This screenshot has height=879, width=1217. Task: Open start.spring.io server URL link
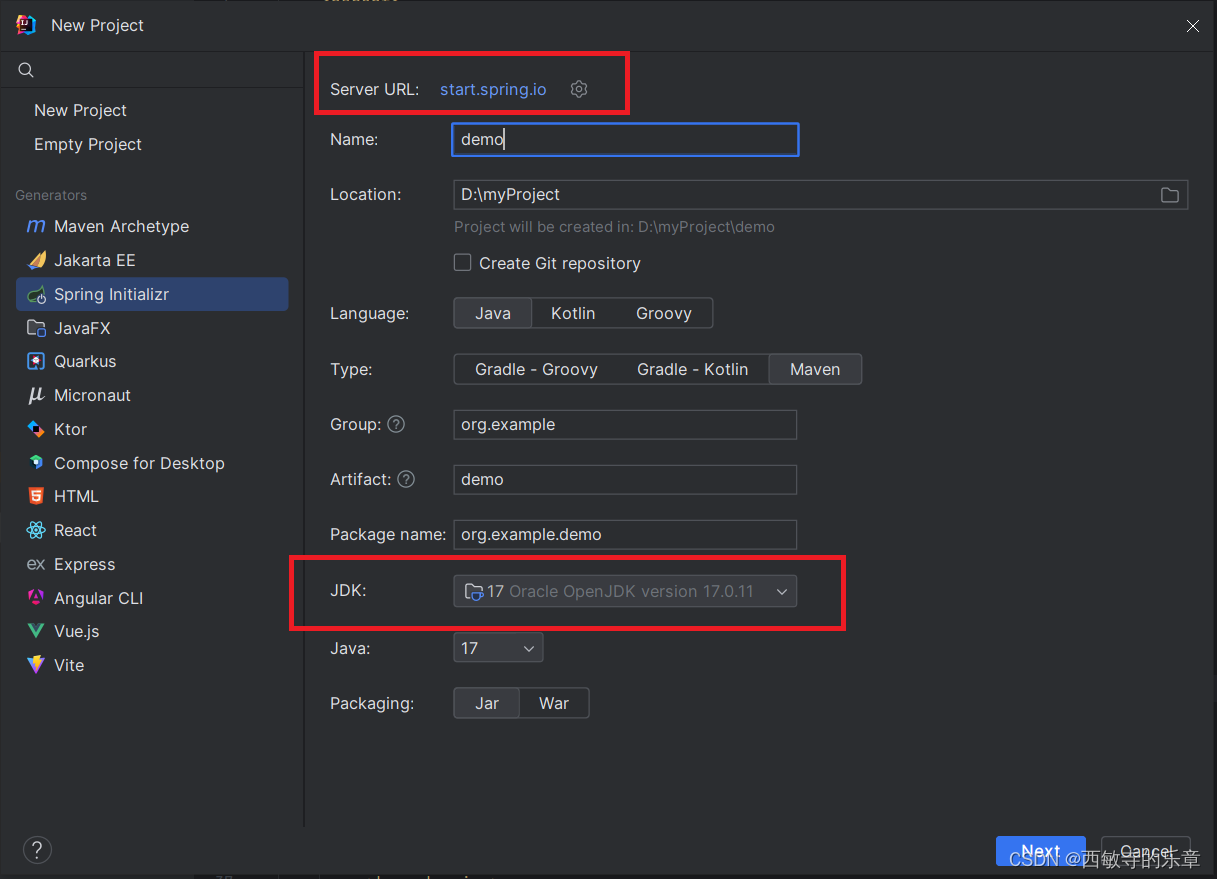(493, 89)
